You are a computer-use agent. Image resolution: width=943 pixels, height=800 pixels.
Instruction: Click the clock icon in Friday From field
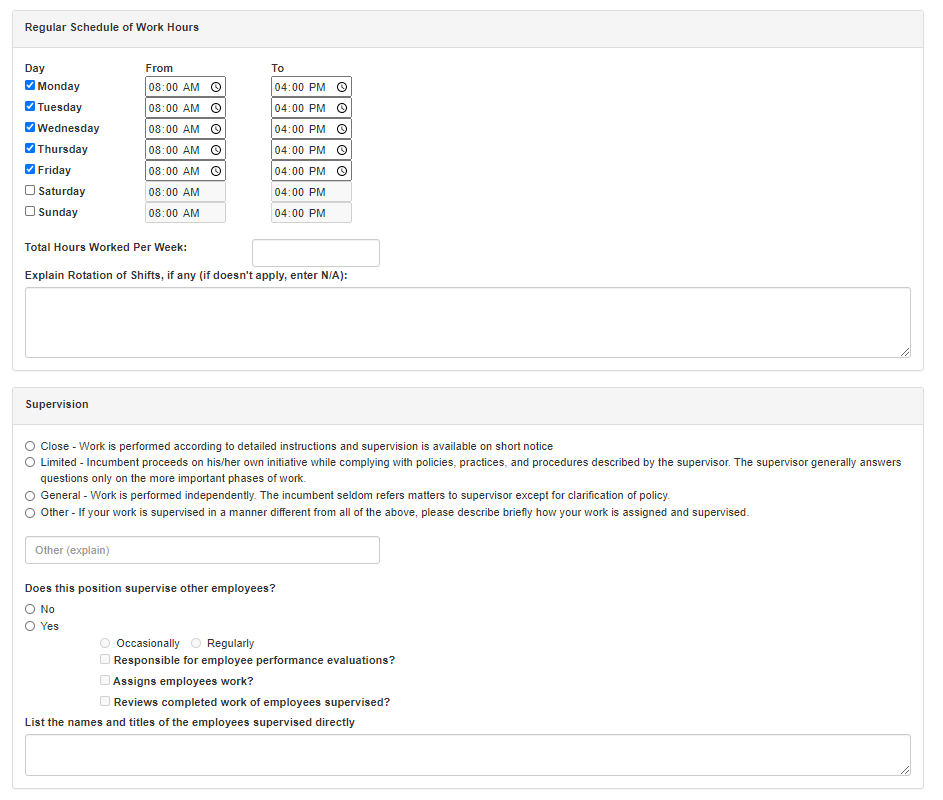(x=216, y=171)
